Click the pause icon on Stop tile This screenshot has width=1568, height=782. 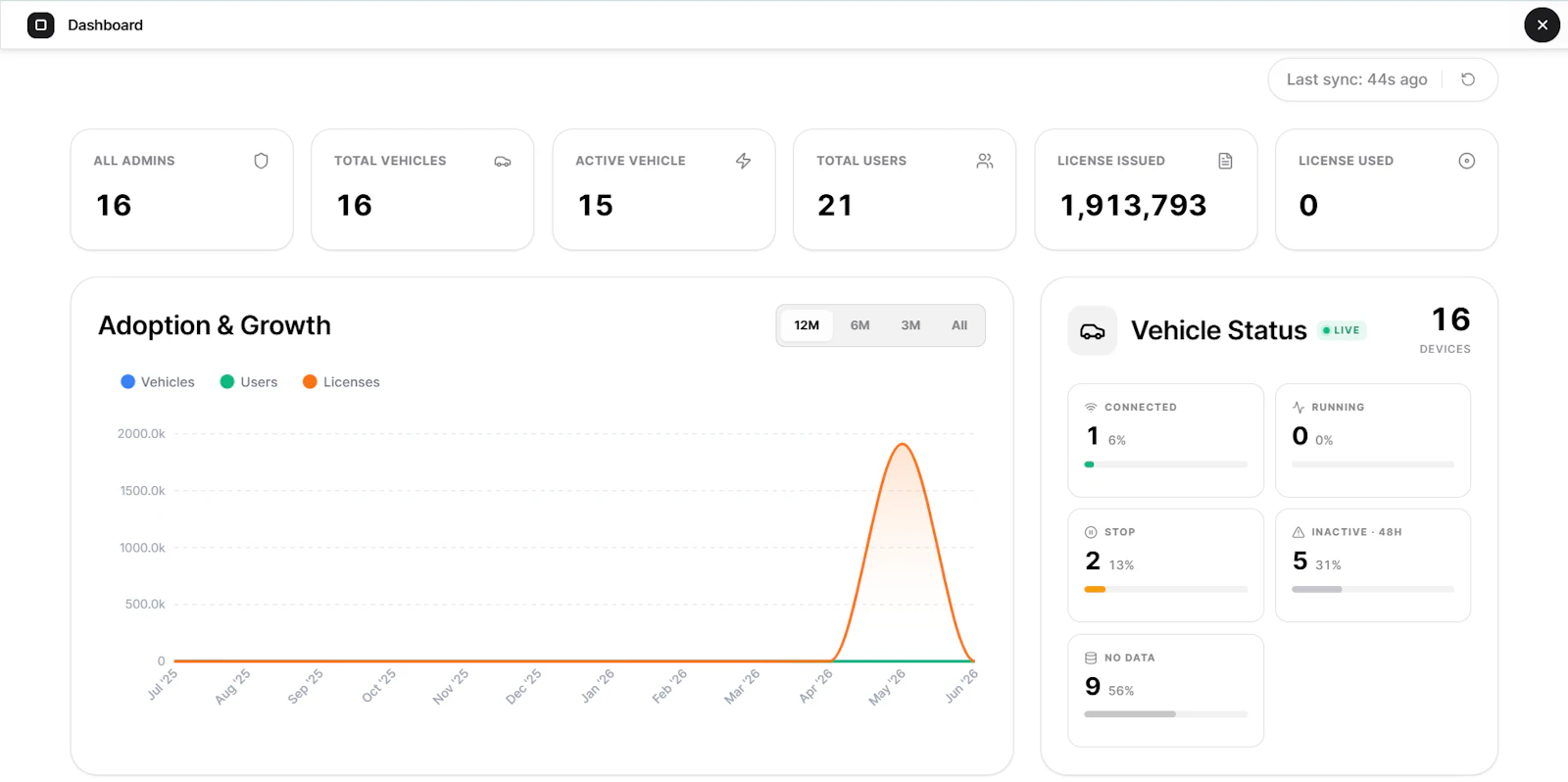point(1091,532)
